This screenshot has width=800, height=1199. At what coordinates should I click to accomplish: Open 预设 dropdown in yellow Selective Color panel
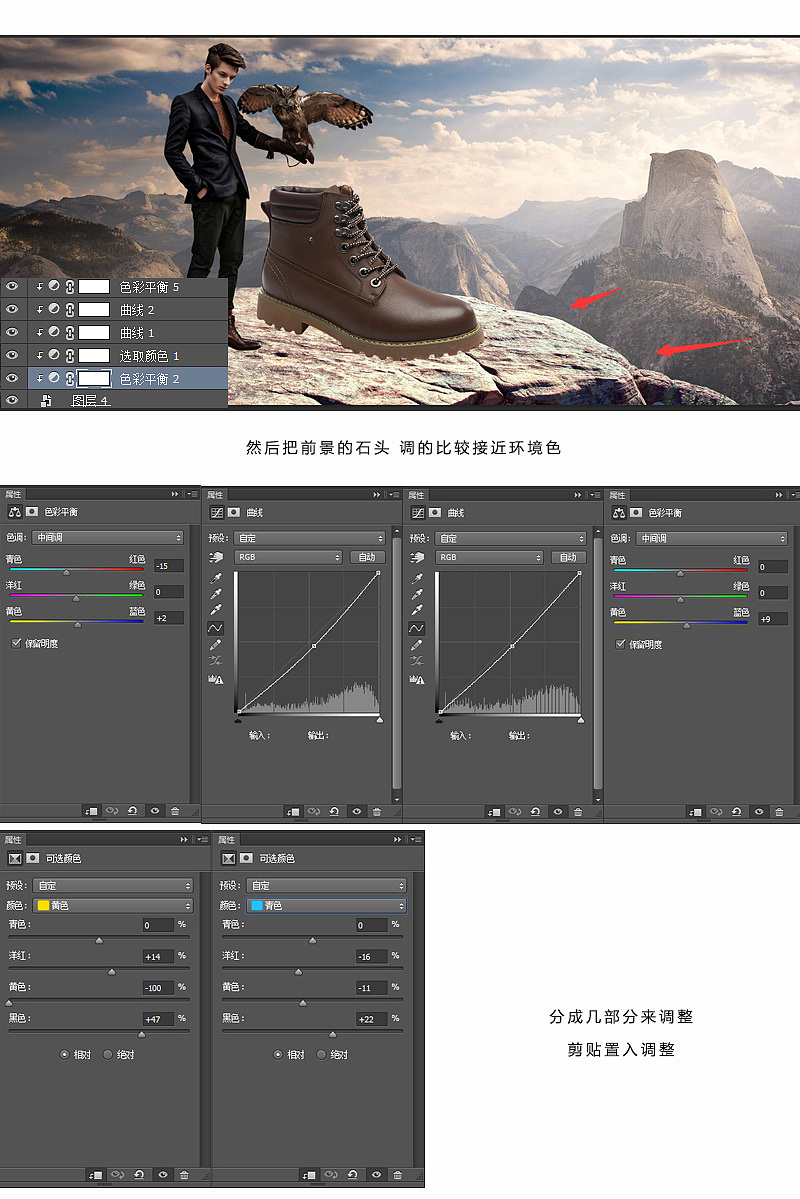(113, 885)
